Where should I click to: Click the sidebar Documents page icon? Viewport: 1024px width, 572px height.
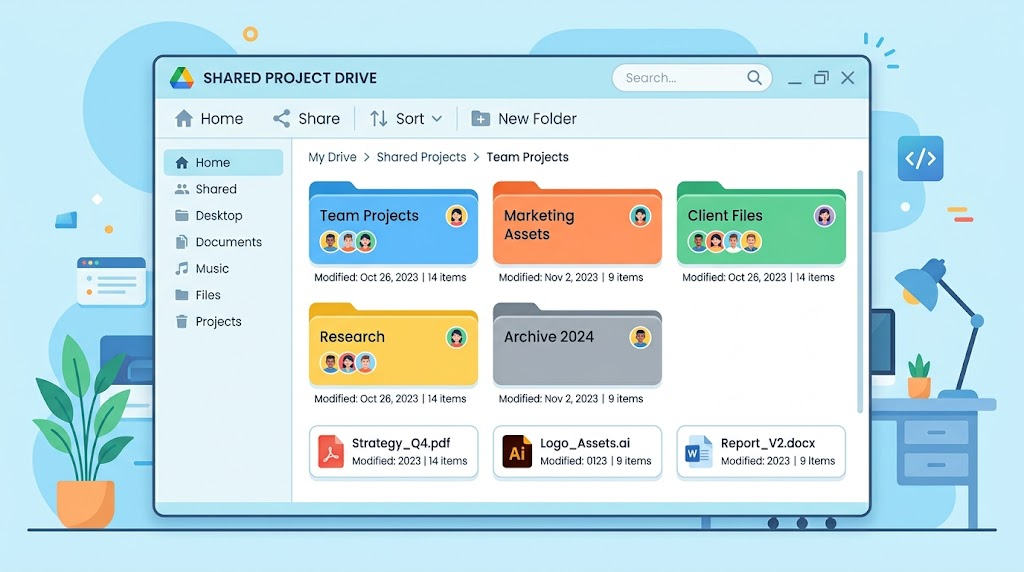(x=182, y=242)
